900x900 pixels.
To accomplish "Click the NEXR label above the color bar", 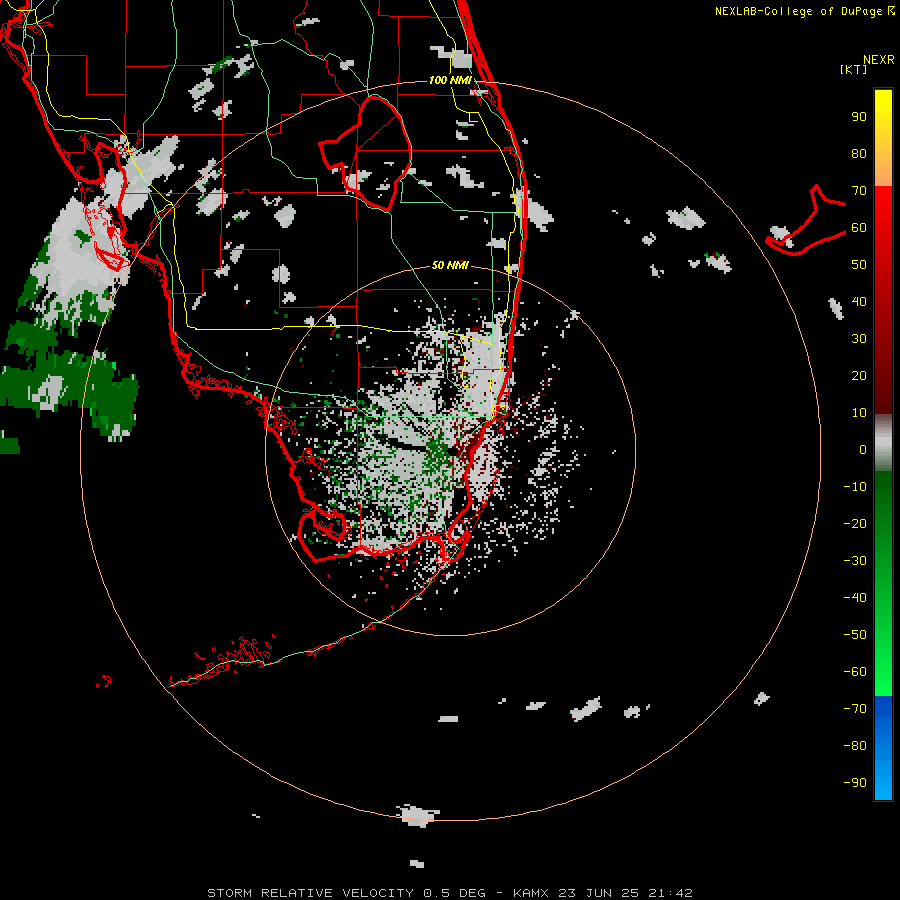I will pos(879,60).
